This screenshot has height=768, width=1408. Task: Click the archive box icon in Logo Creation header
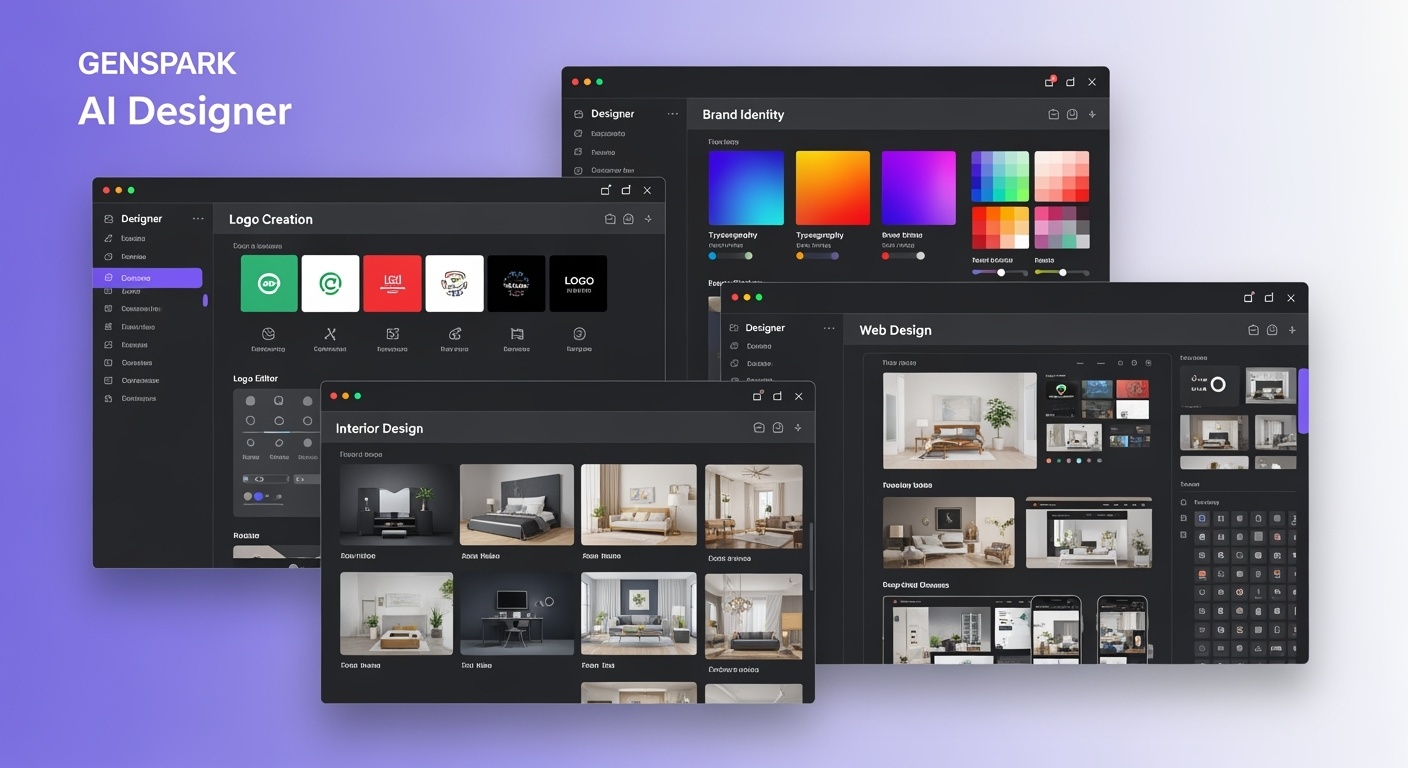(610, 219)
